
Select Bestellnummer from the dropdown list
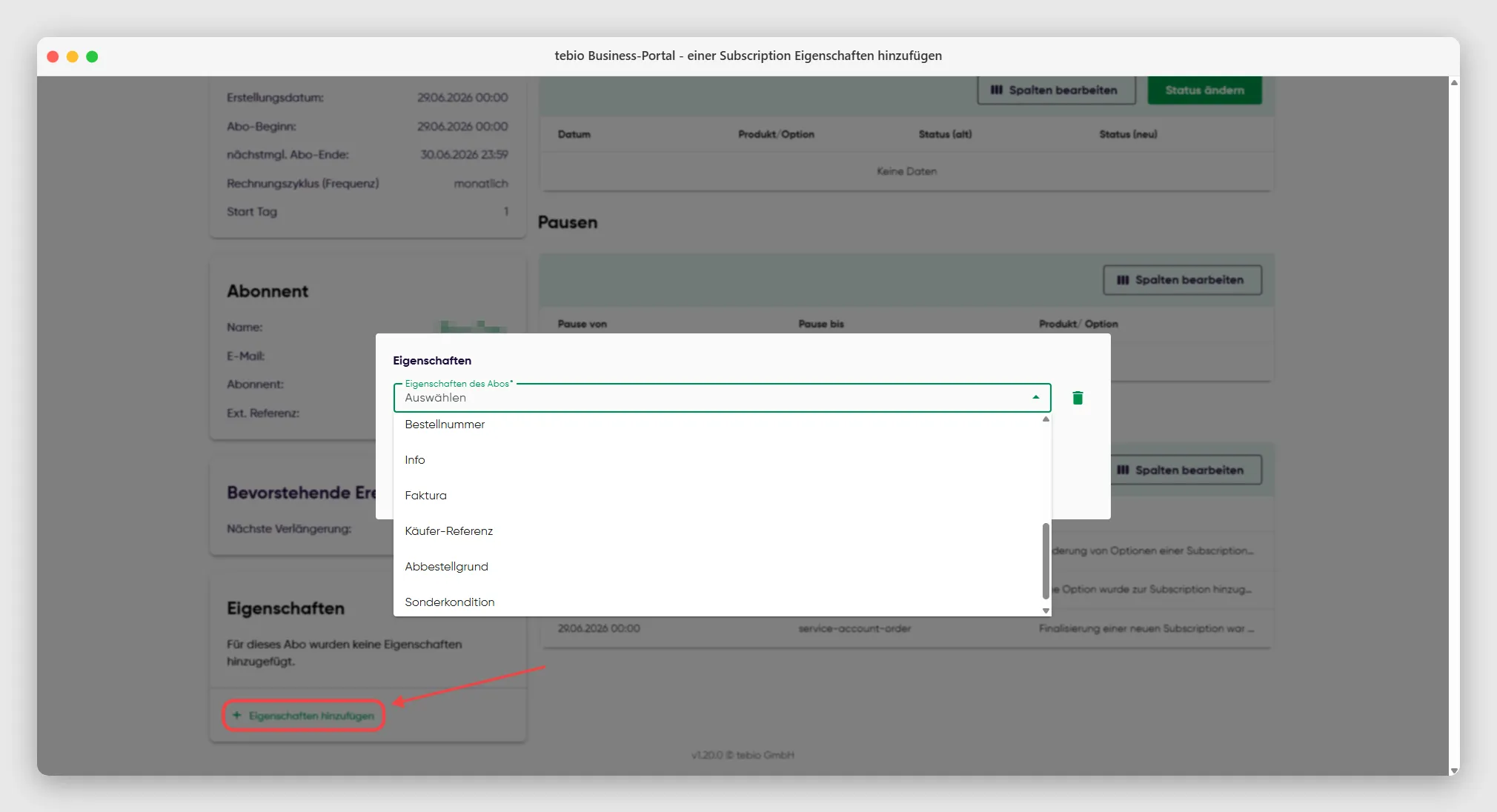point(722,425)
